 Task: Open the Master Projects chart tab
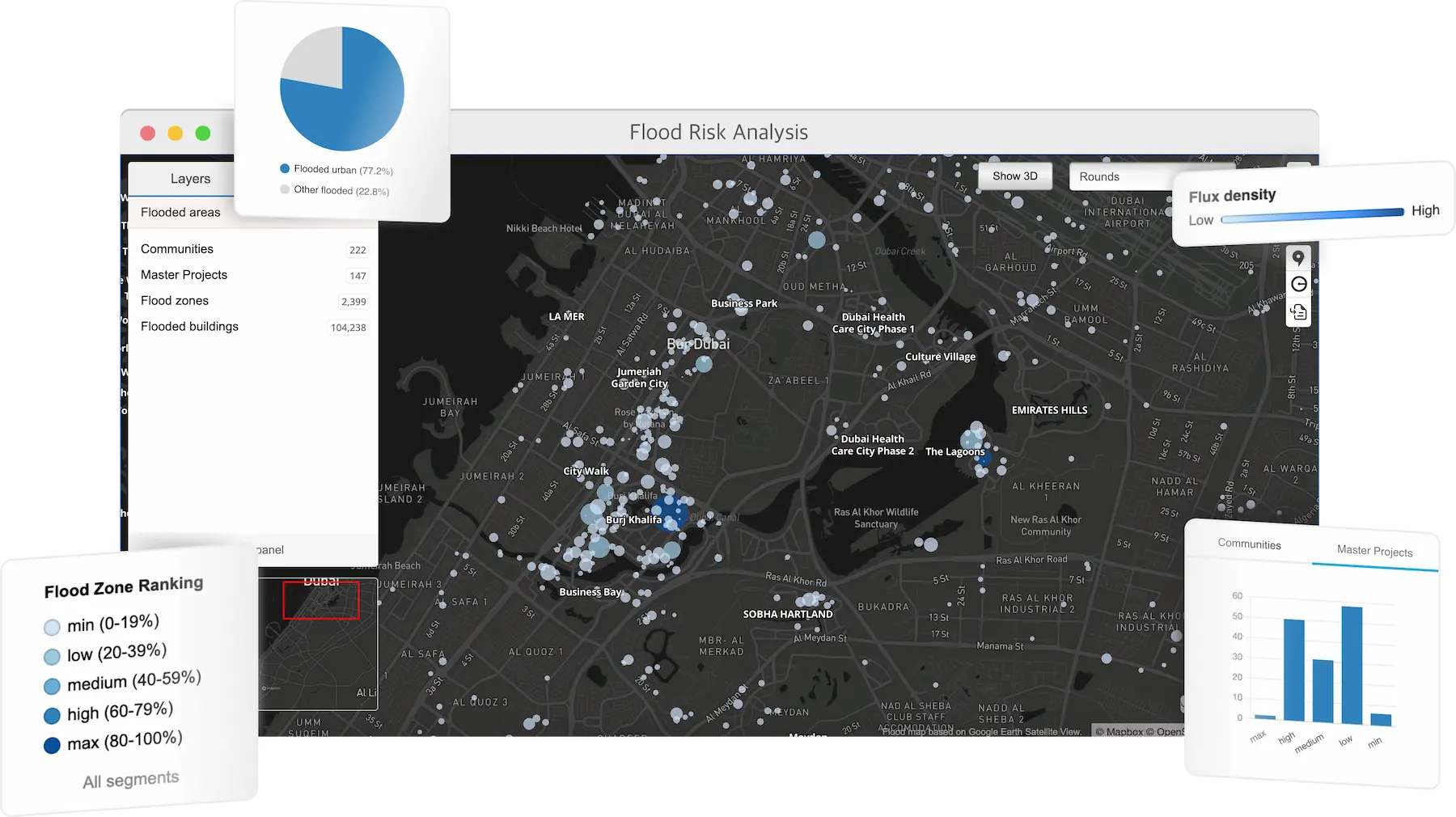1374,551
